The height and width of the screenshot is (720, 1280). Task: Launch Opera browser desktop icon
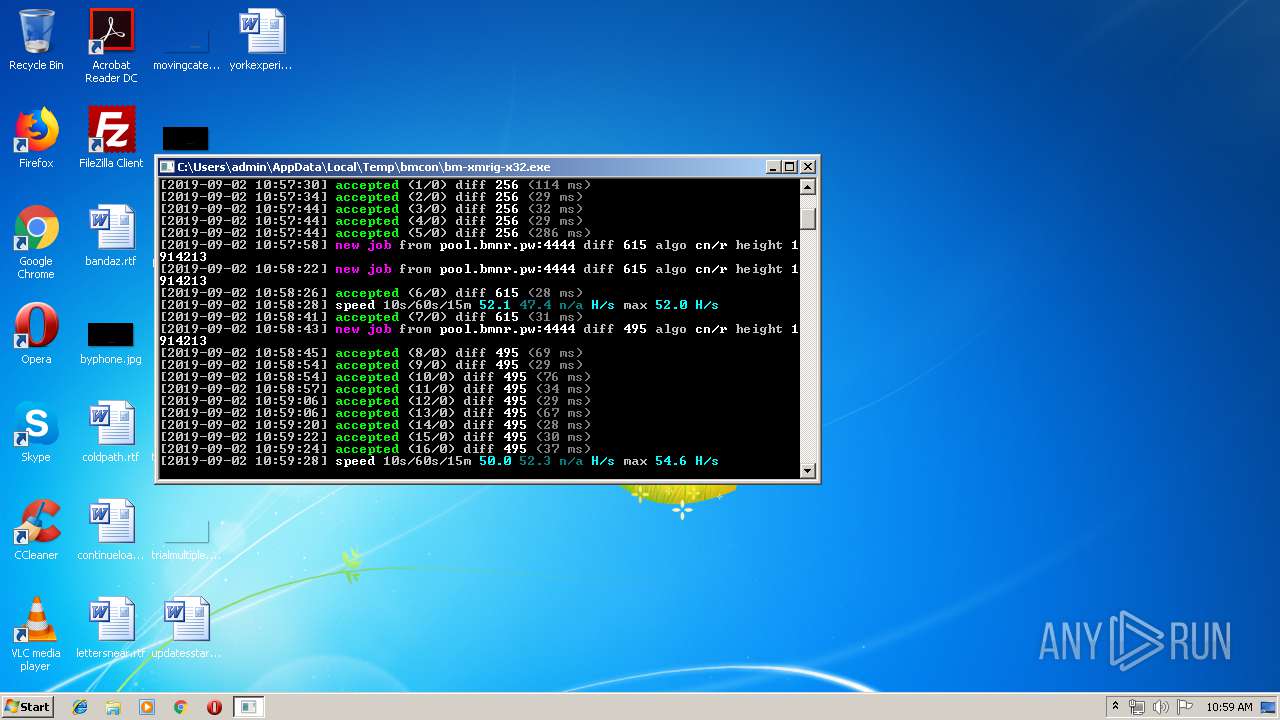point(36,334)
